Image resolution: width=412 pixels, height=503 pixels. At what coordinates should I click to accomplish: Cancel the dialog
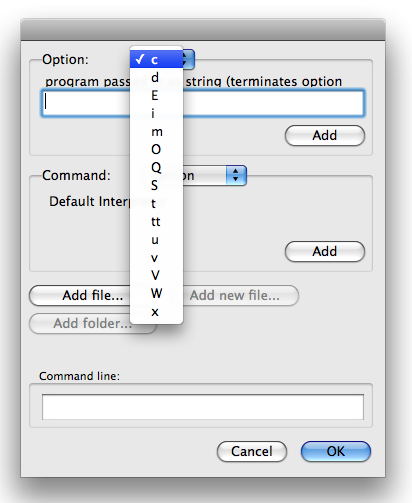click(252, 451)
